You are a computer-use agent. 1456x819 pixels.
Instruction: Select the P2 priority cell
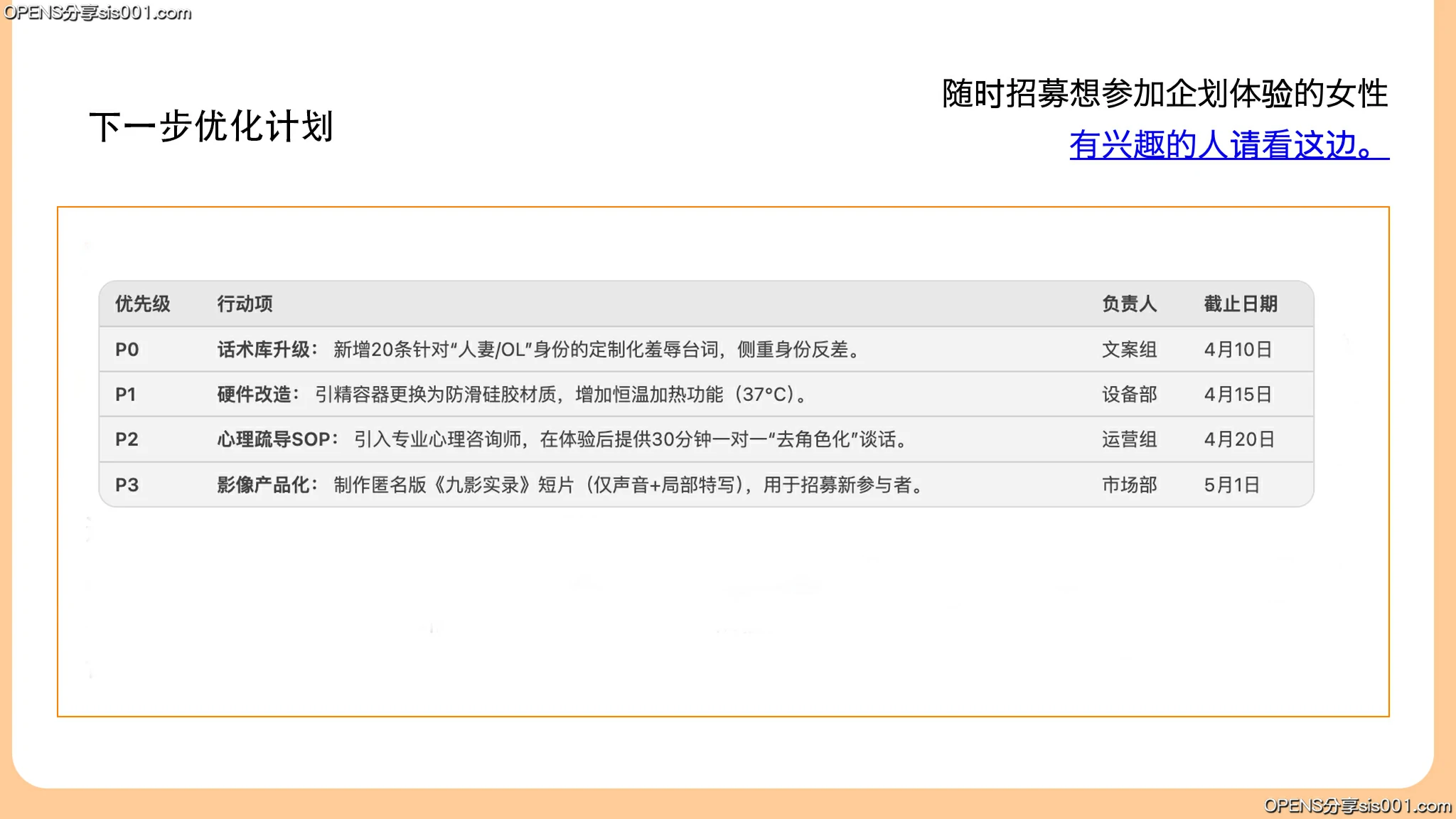tap(127, 439)
